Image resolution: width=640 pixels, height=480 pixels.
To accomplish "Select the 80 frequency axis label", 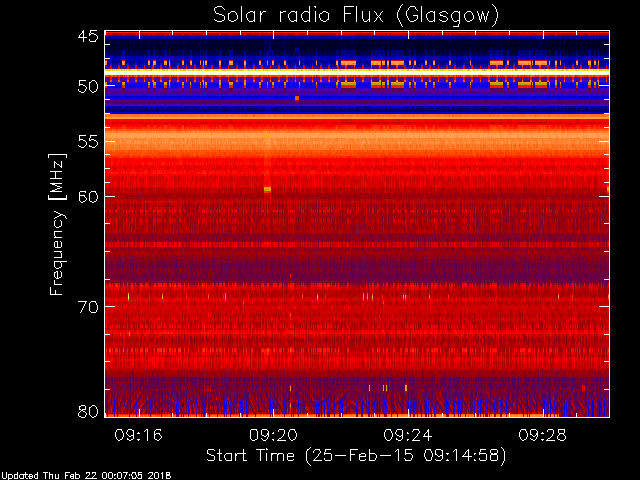I will pyautogui.click(x=88, y=411).
